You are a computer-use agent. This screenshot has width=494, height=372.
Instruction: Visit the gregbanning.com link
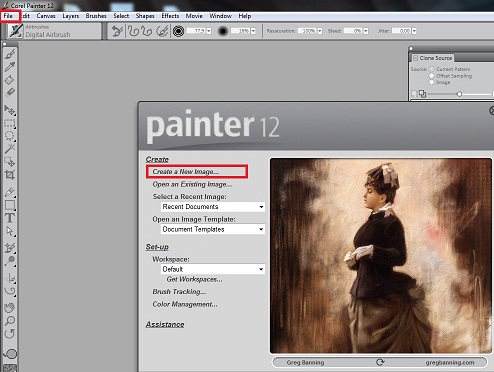pyautogui.click(x=450, y=362)
